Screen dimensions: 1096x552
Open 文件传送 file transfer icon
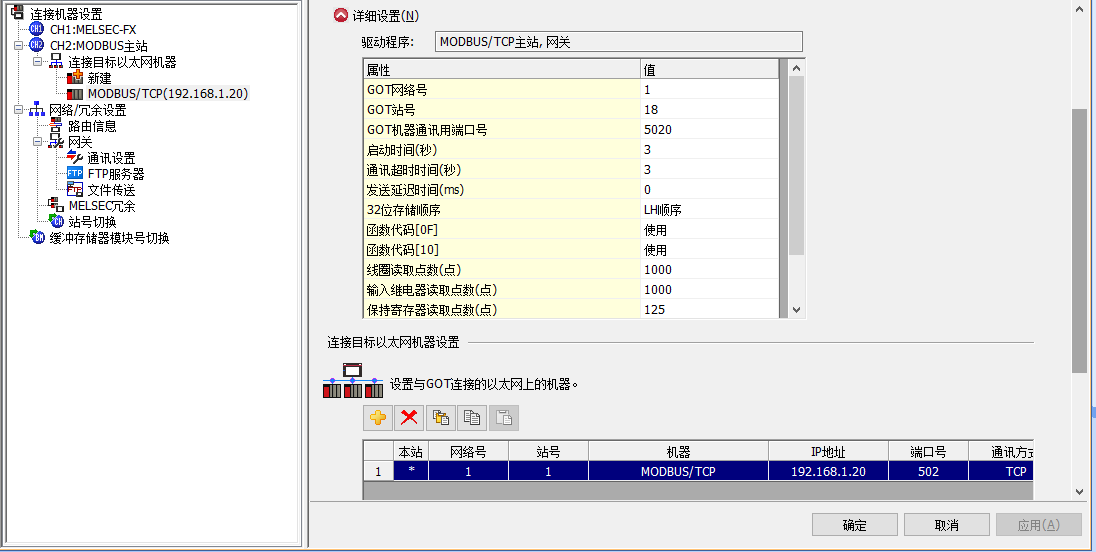(75, 190)
